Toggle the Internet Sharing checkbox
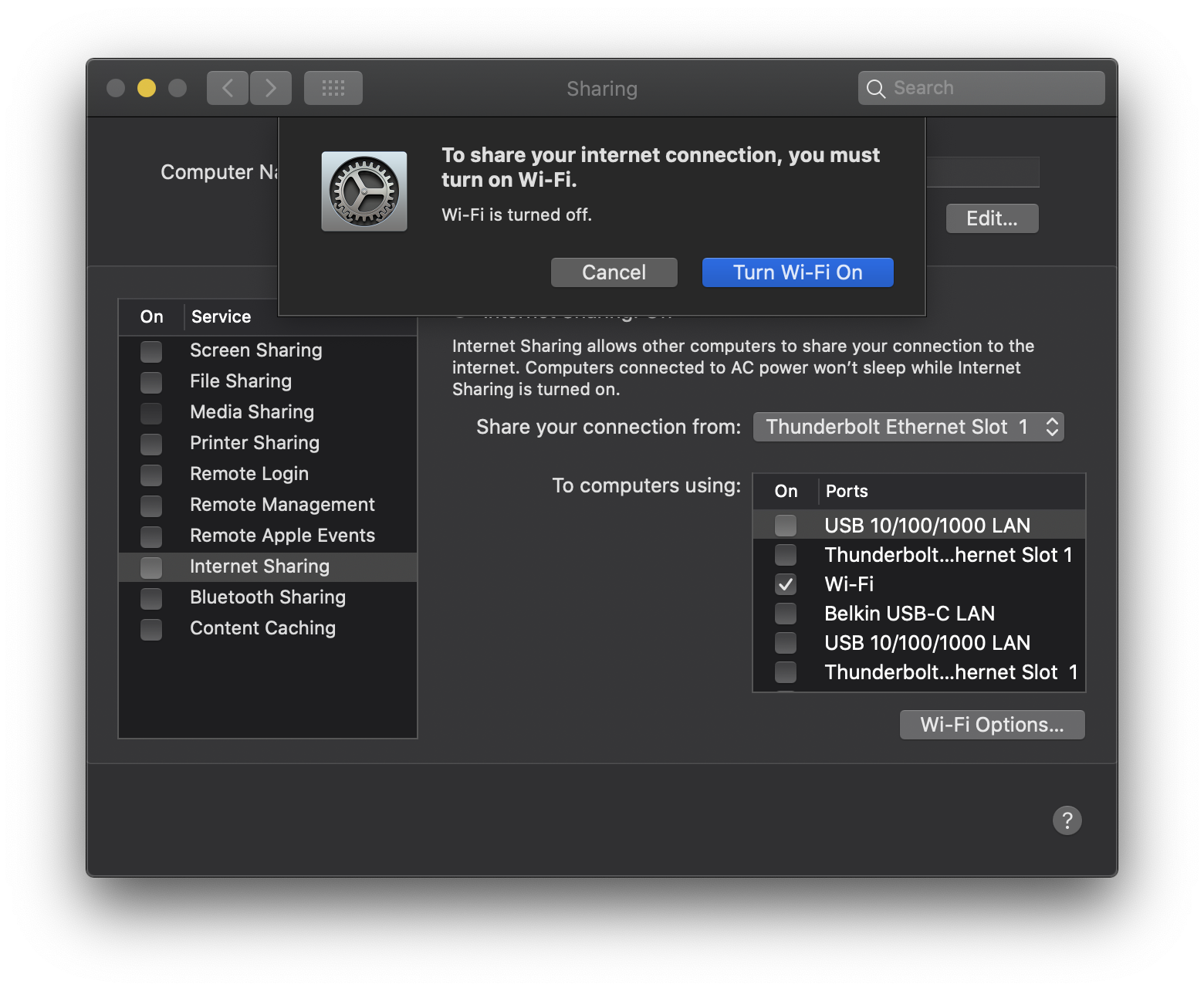The width and height of the screenshot is (1204, 991). 151,567
